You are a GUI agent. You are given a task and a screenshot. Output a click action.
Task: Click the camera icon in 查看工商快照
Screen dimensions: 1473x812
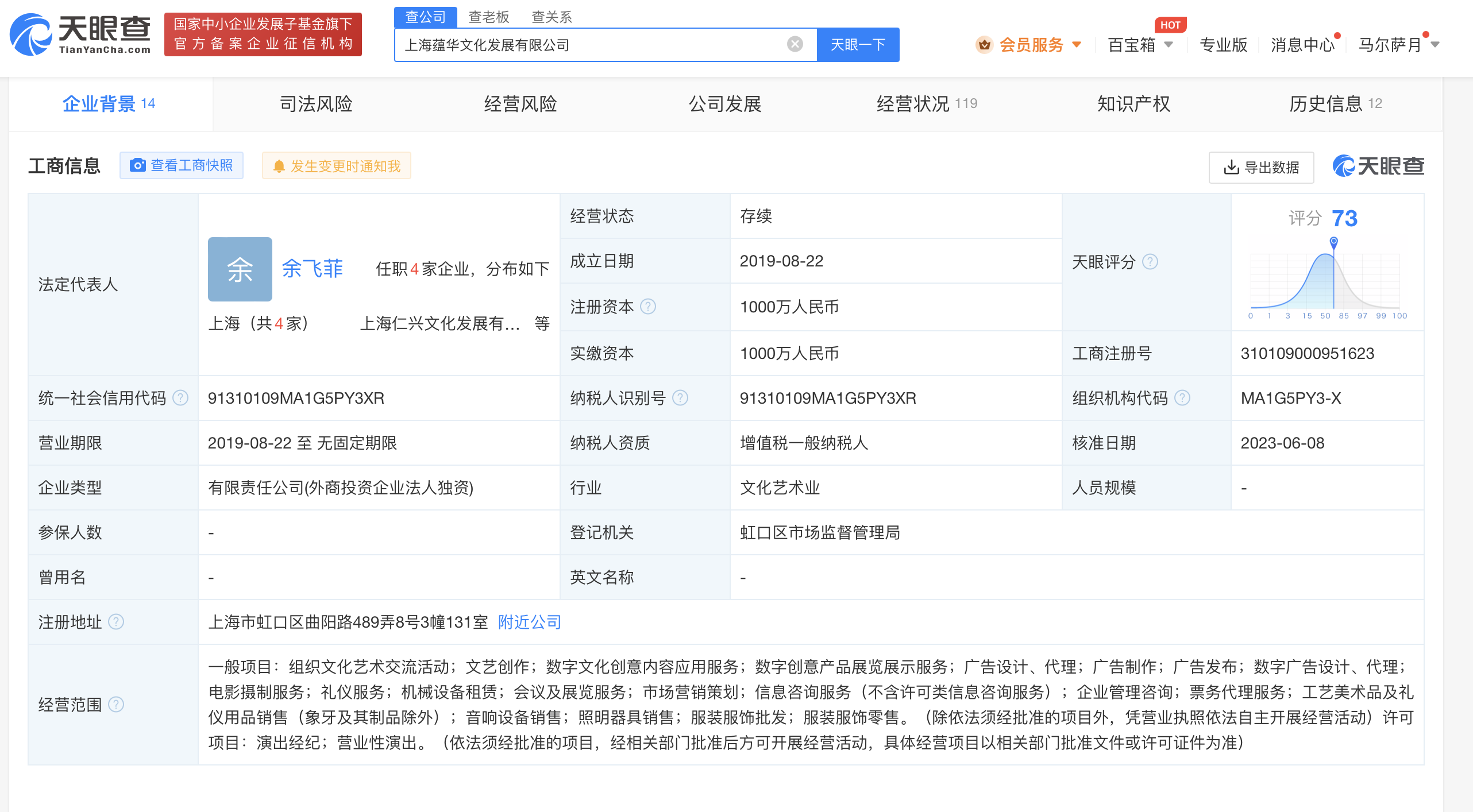tap(137, 165)
